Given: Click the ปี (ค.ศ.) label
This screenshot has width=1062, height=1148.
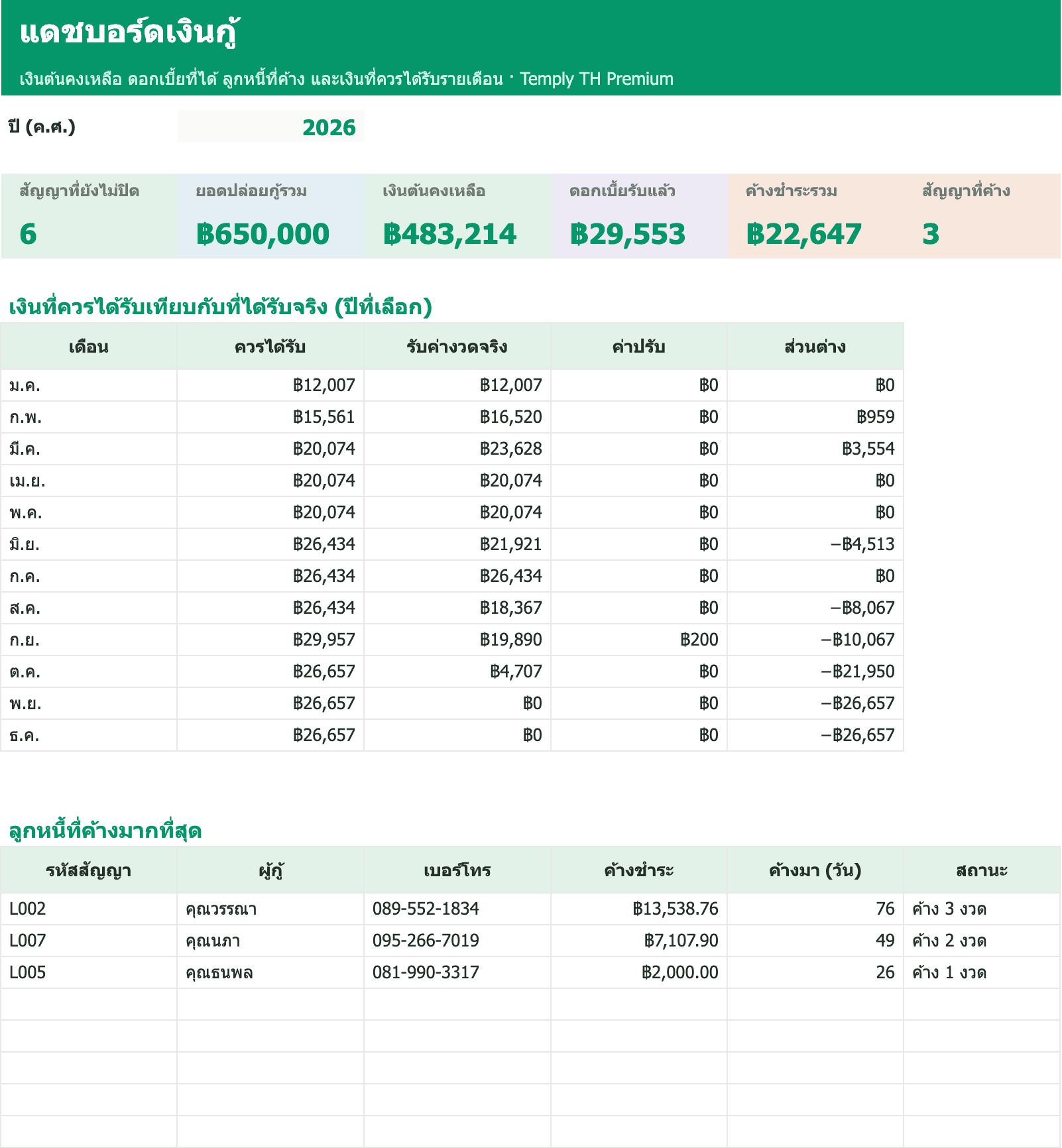Looking at the screenshot, I should click(x=42, y=127).
